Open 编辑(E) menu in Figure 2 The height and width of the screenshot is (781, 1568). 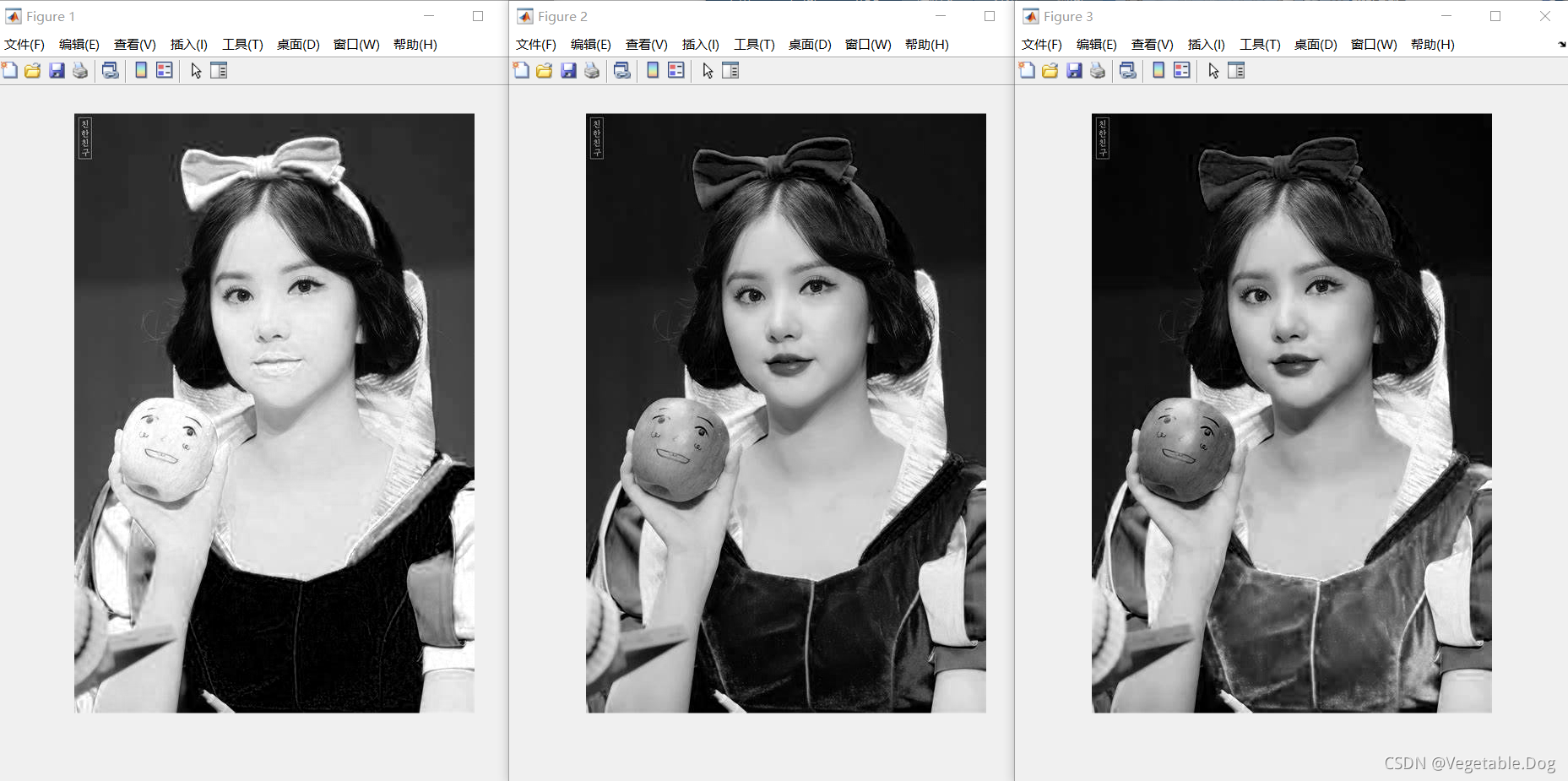click(591, 44)
